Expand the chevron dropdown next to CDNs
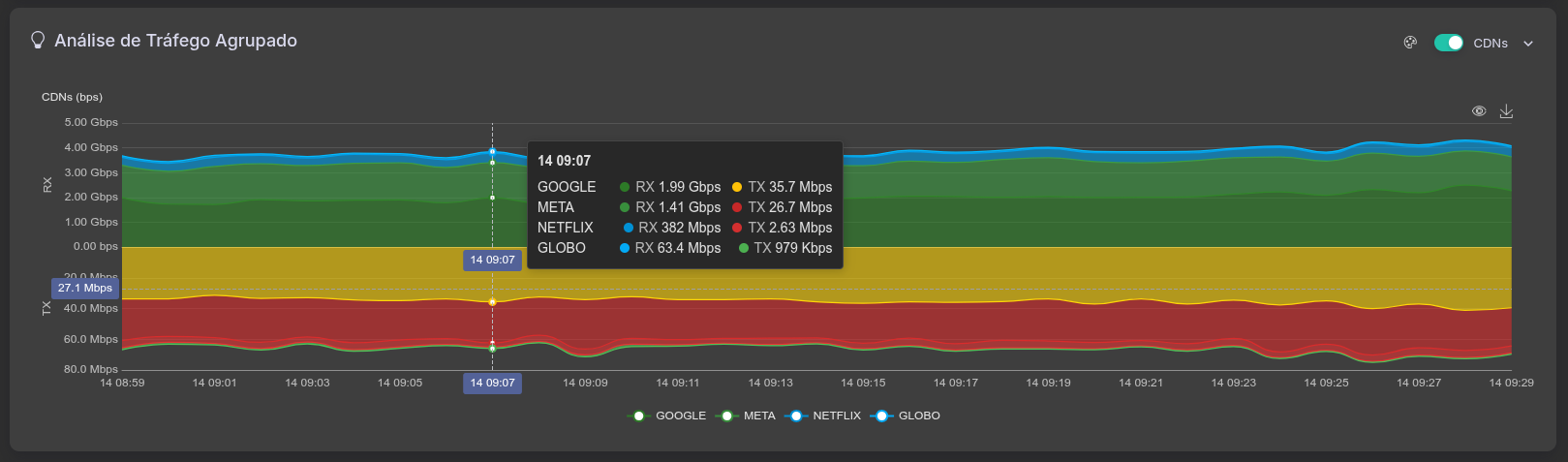 pos(1528,44)
